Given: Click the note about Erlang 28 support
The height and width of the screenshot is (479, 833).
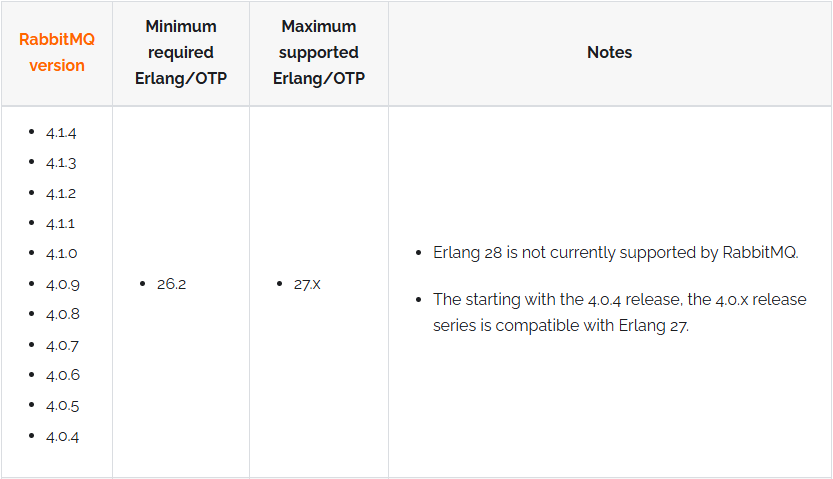Looking at the screenshot, I should tap(615, 252).
